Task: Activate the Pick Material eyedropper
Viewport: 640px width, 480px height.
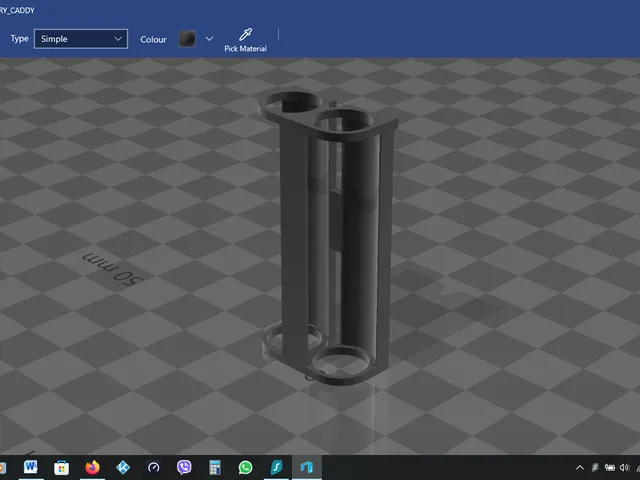Action: 245,40
